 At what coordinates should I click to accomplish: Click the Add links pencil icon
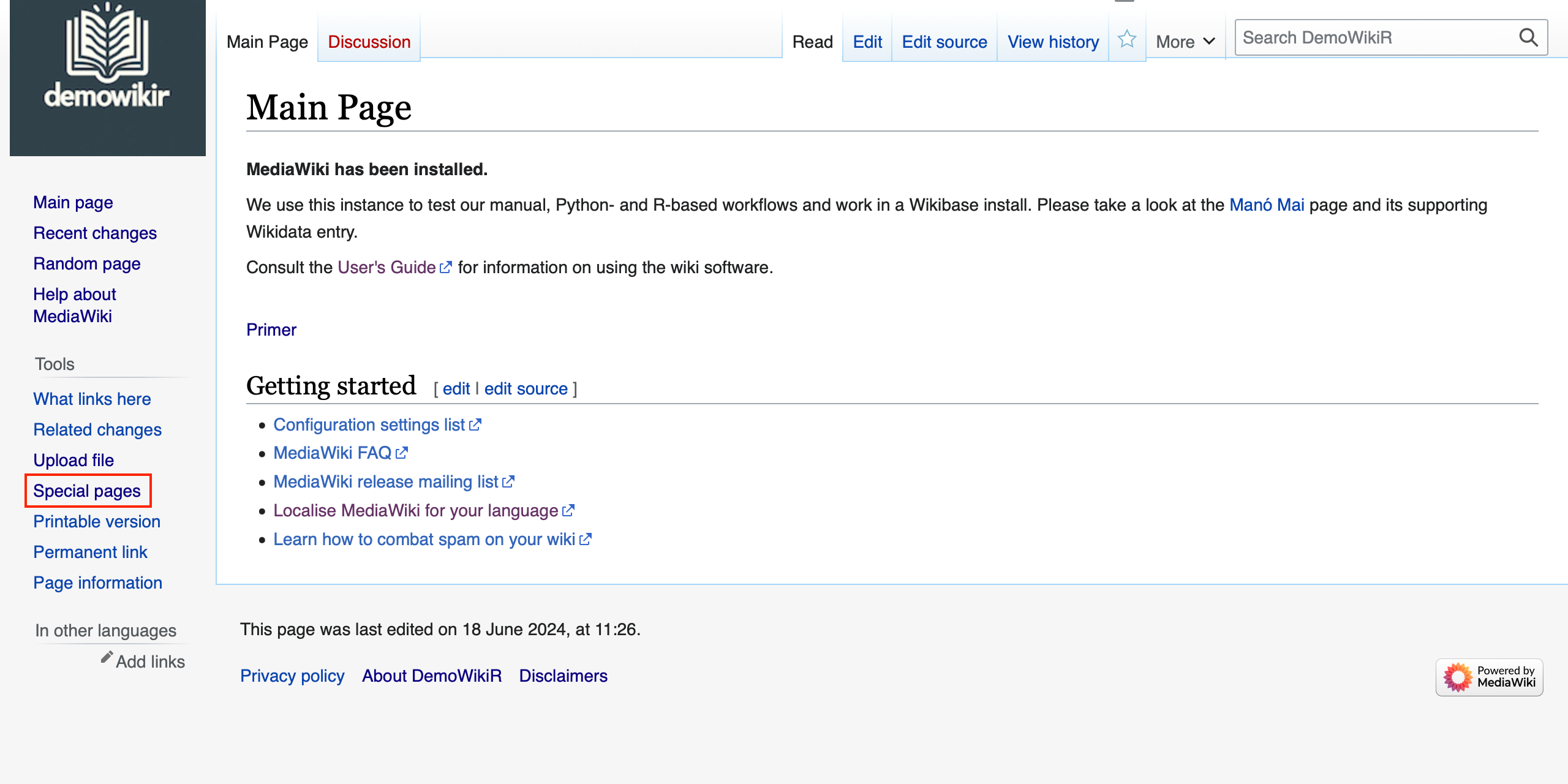point(107,657)
